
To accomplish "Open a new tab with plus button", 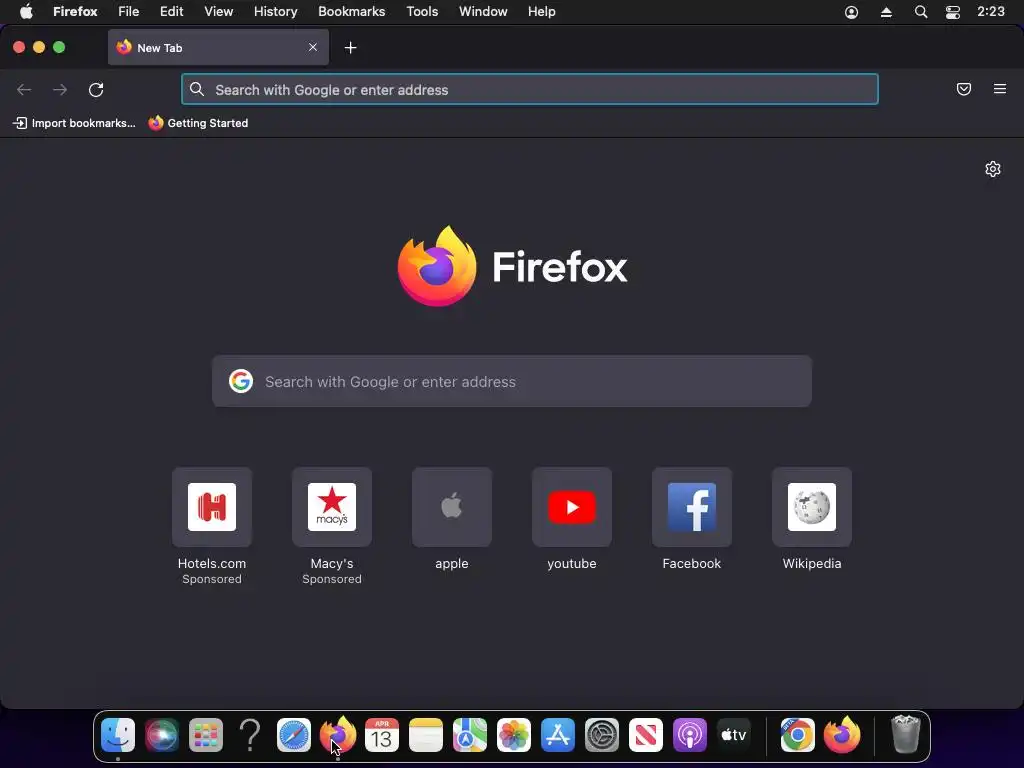I will point(351,48).
